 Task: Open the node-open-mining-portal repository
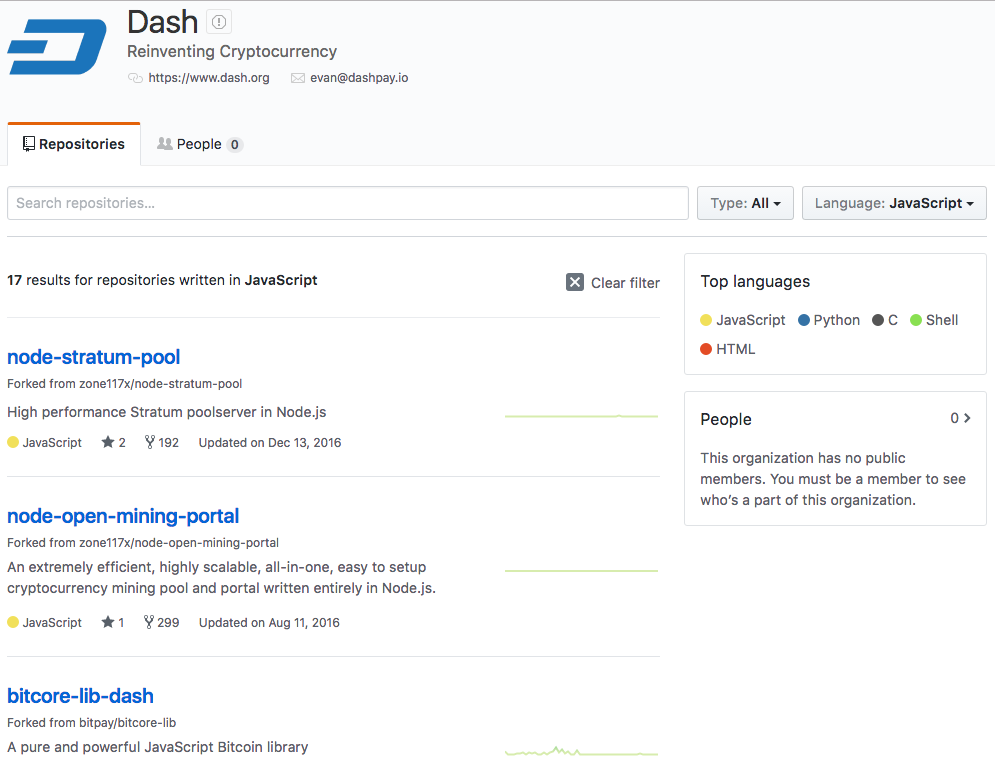coord(123,517)
